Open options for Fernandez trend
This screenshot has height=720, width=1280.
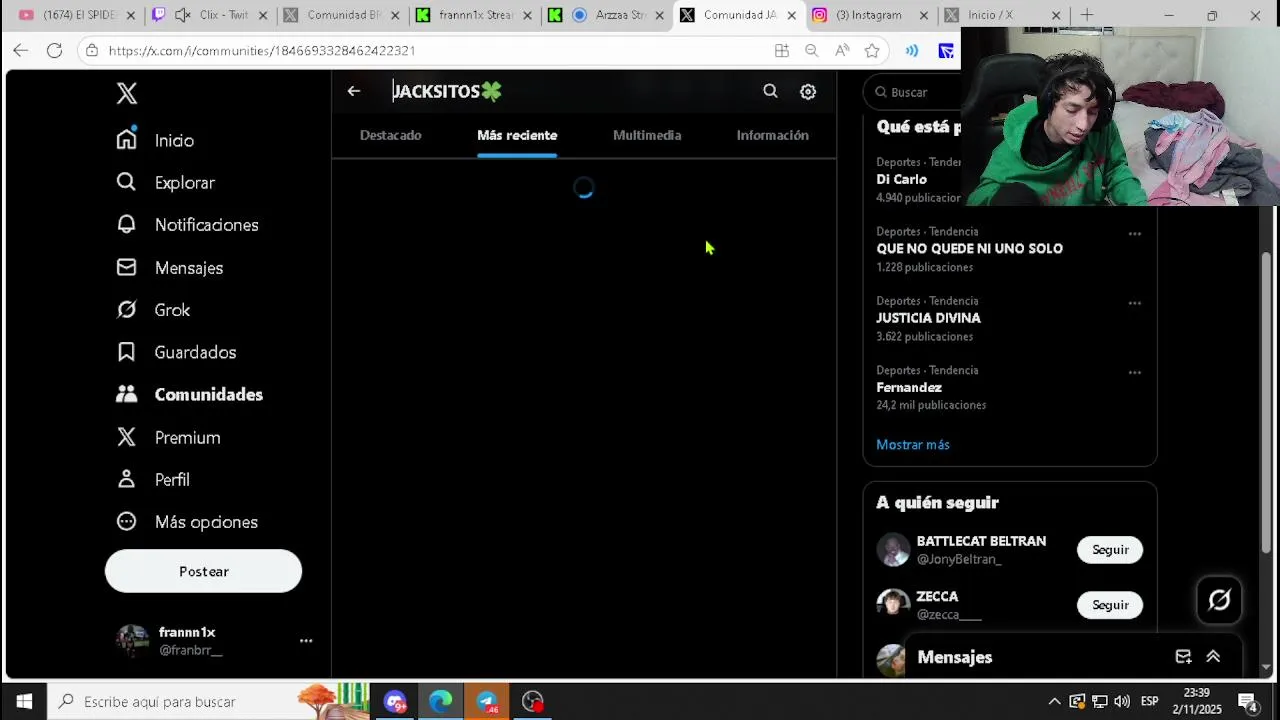[1135, 372]
